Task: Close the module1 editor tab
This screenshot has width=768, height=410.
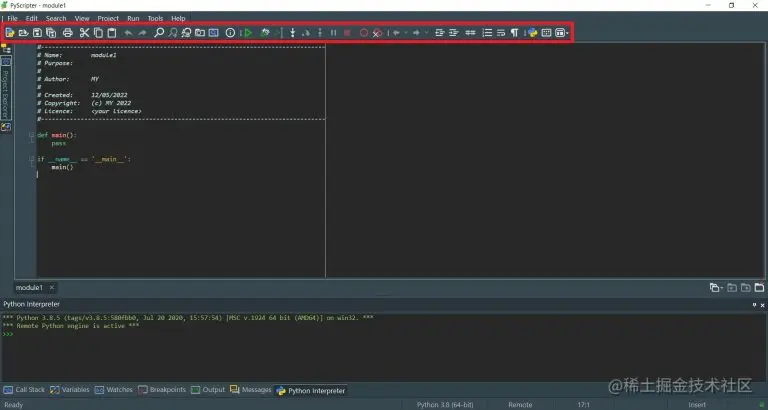Action: tap(51, 288)
